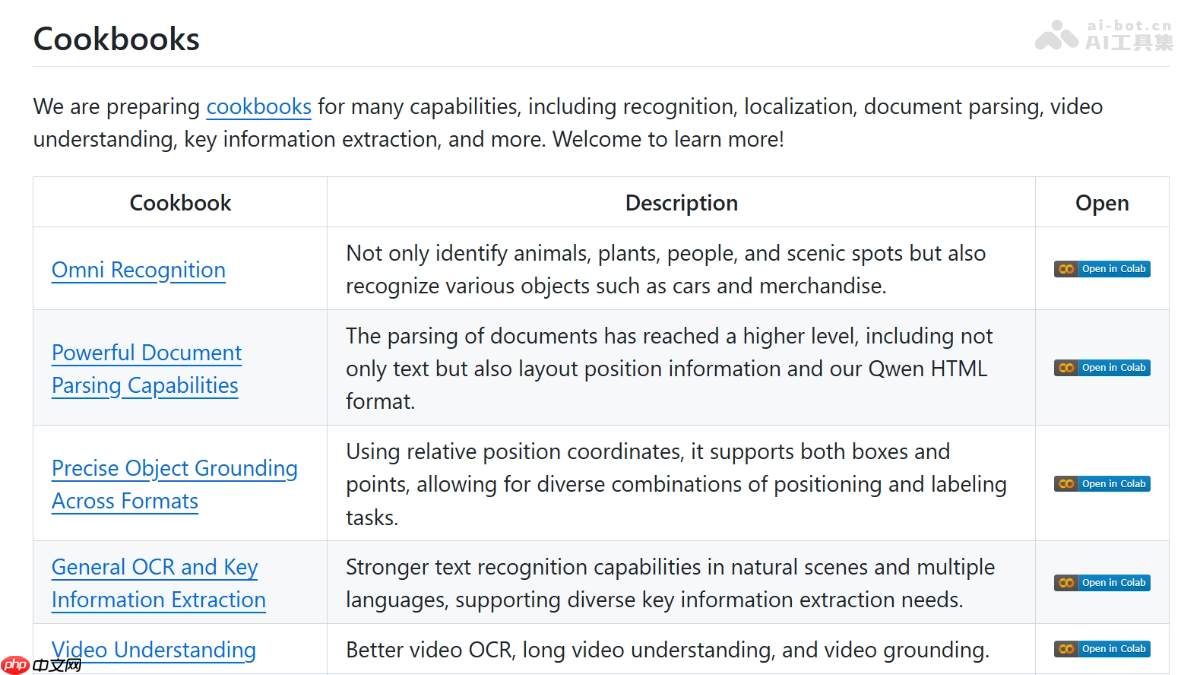Follow the "cookbooks" link in intro paragraph
Viewport: 1200px width, 675px height.
[258, 107]
